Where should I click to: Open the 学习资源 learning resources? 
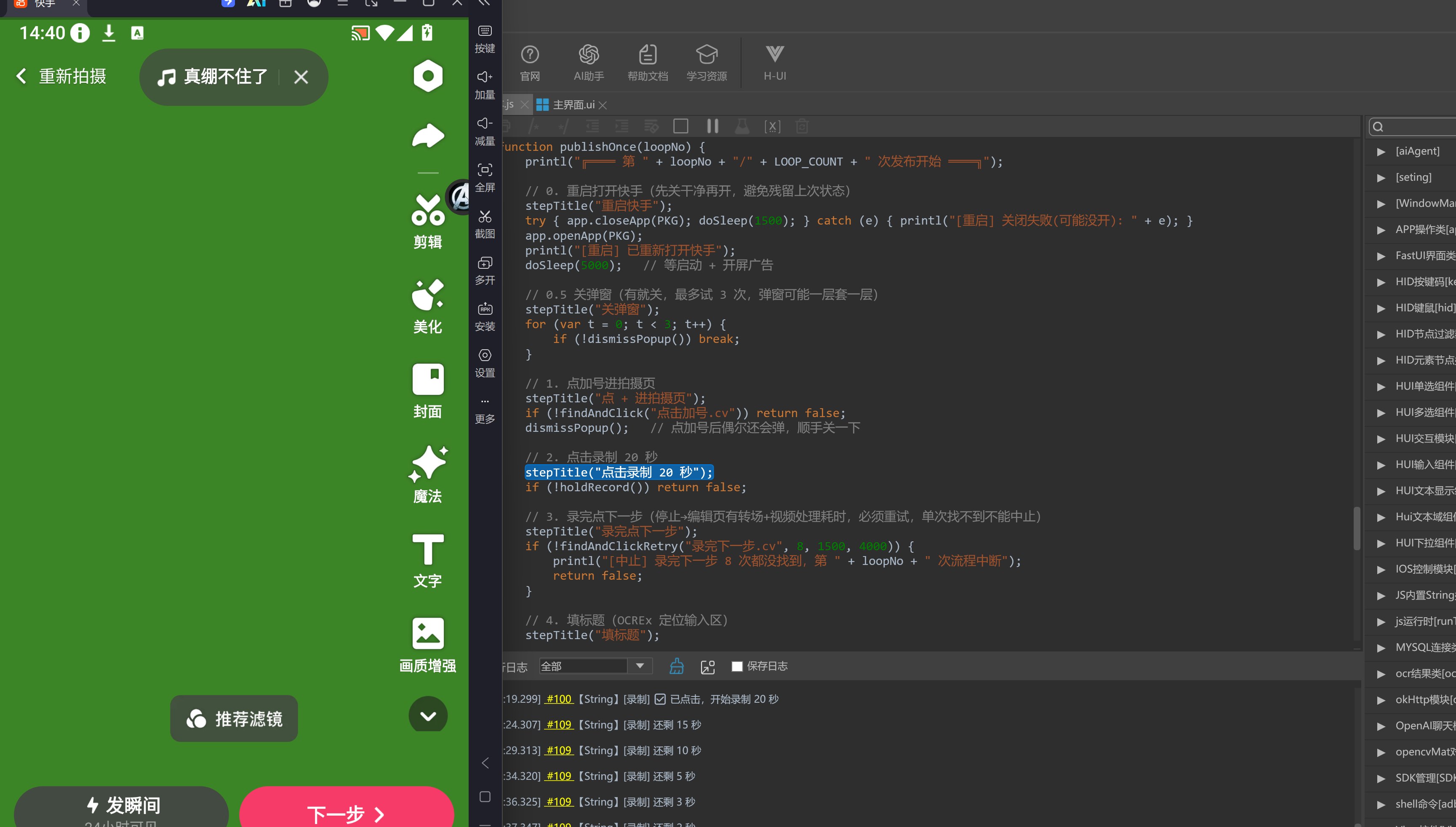(x=707, y=62)
